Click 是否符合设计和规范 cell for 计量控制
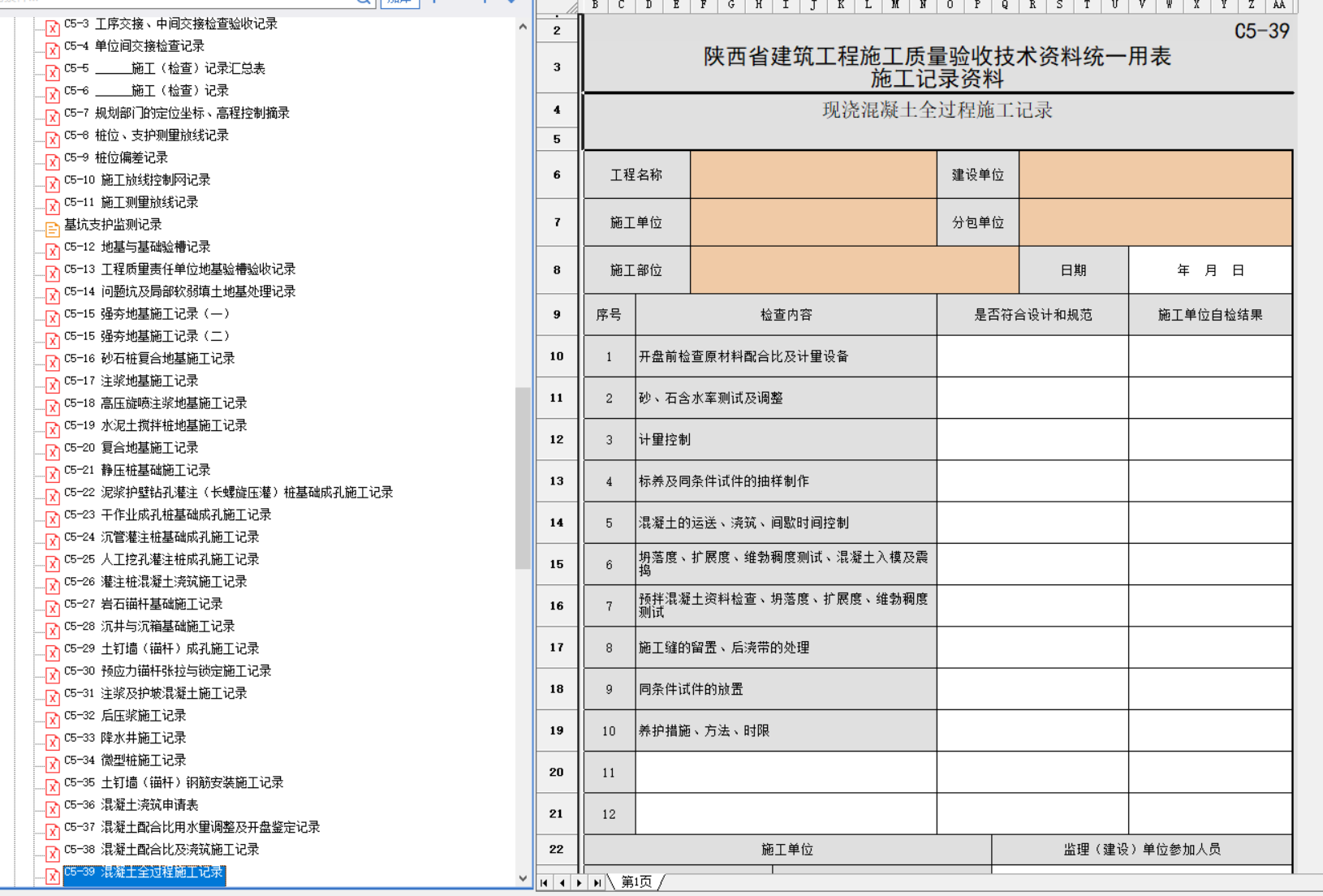 tap(1032, 440)
